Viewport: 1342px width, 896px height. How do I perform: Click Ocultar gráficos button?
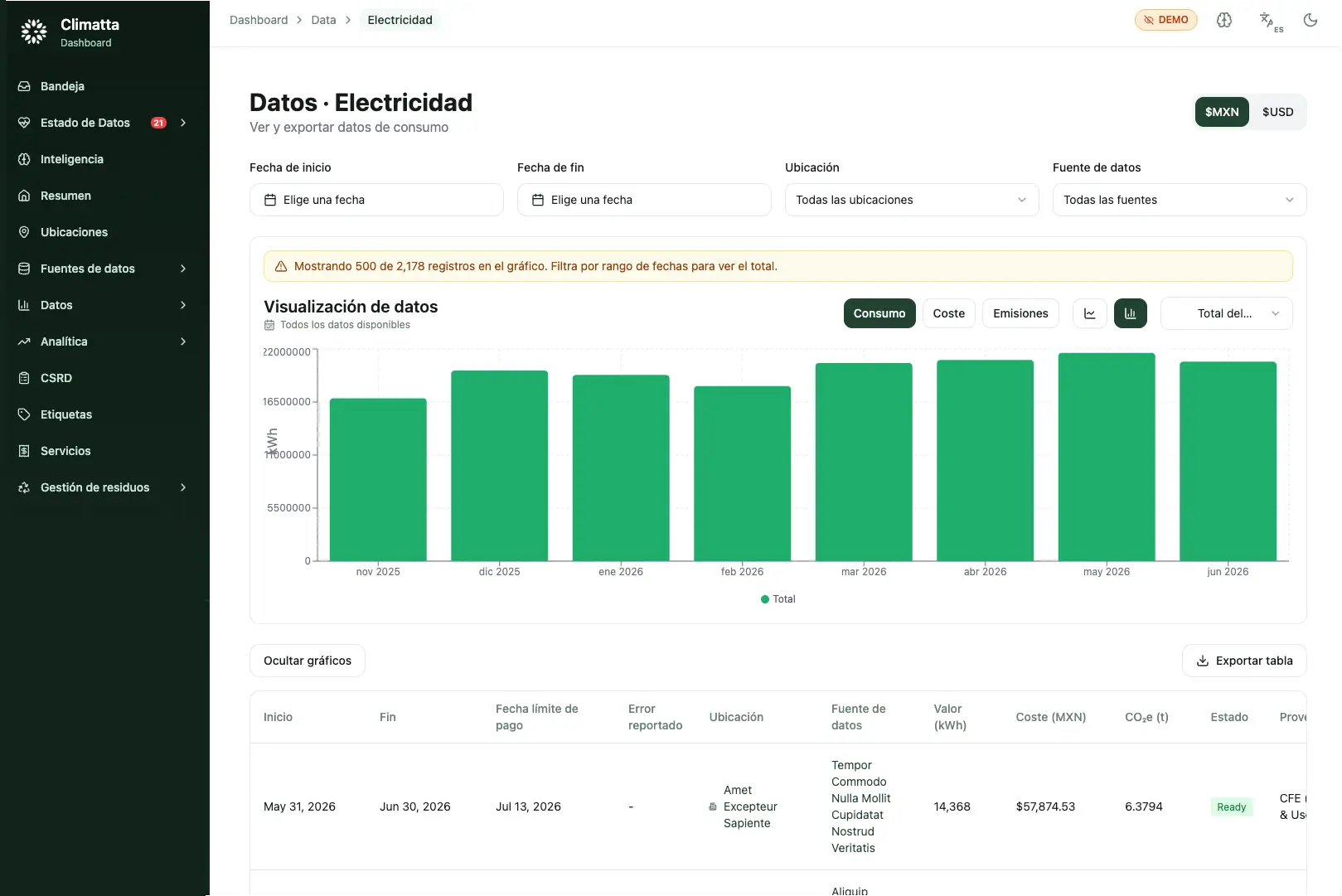tap(308, 661)
